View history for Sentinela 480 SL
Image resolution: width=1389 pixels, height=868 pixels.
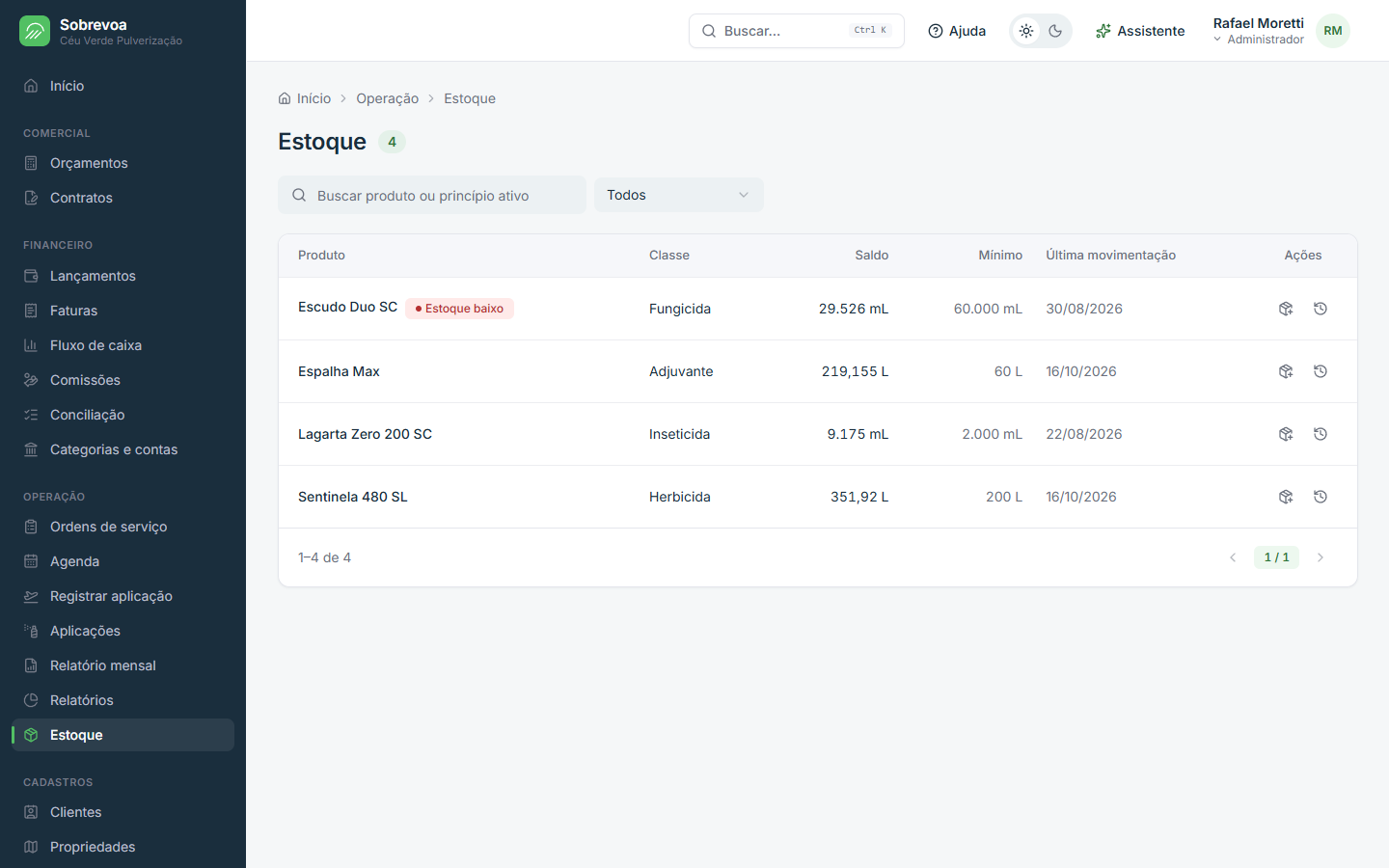(x=1321, y=497)
